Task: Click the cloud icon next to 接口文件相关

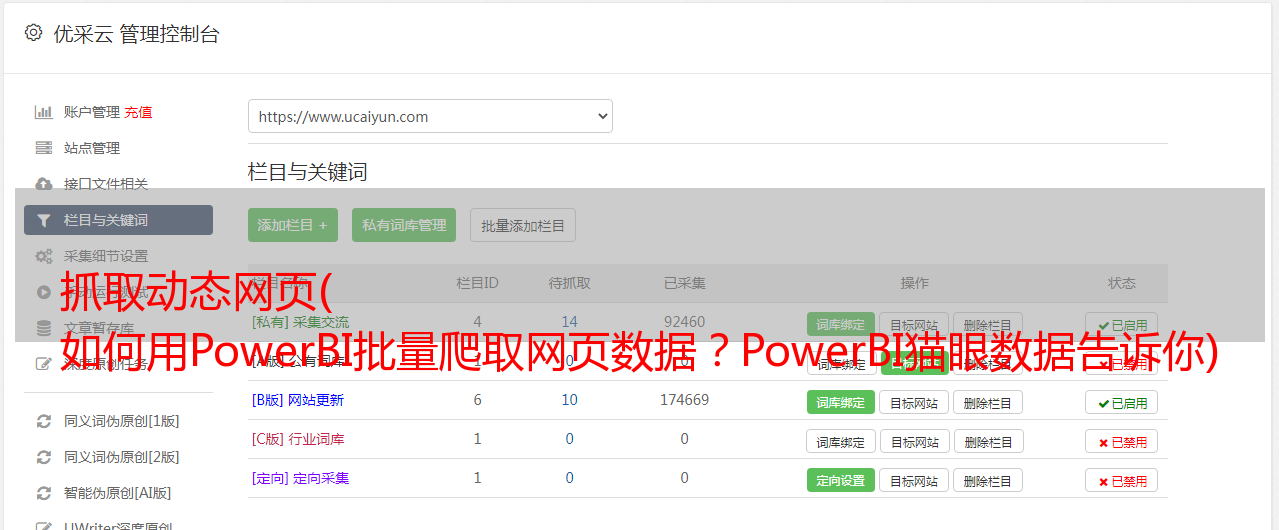Action: [x=44, y=184]
